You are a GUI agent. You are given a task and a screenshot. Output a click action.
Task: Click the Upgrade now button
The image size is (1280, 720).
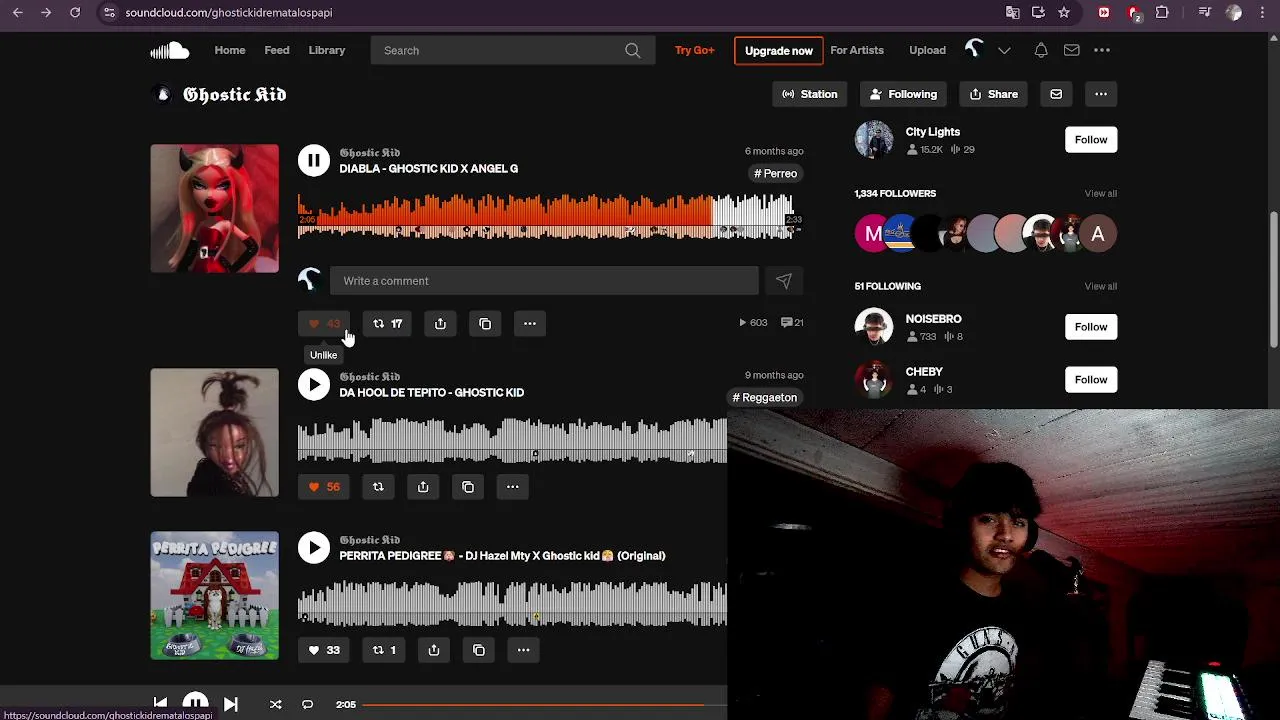point(779,50)
